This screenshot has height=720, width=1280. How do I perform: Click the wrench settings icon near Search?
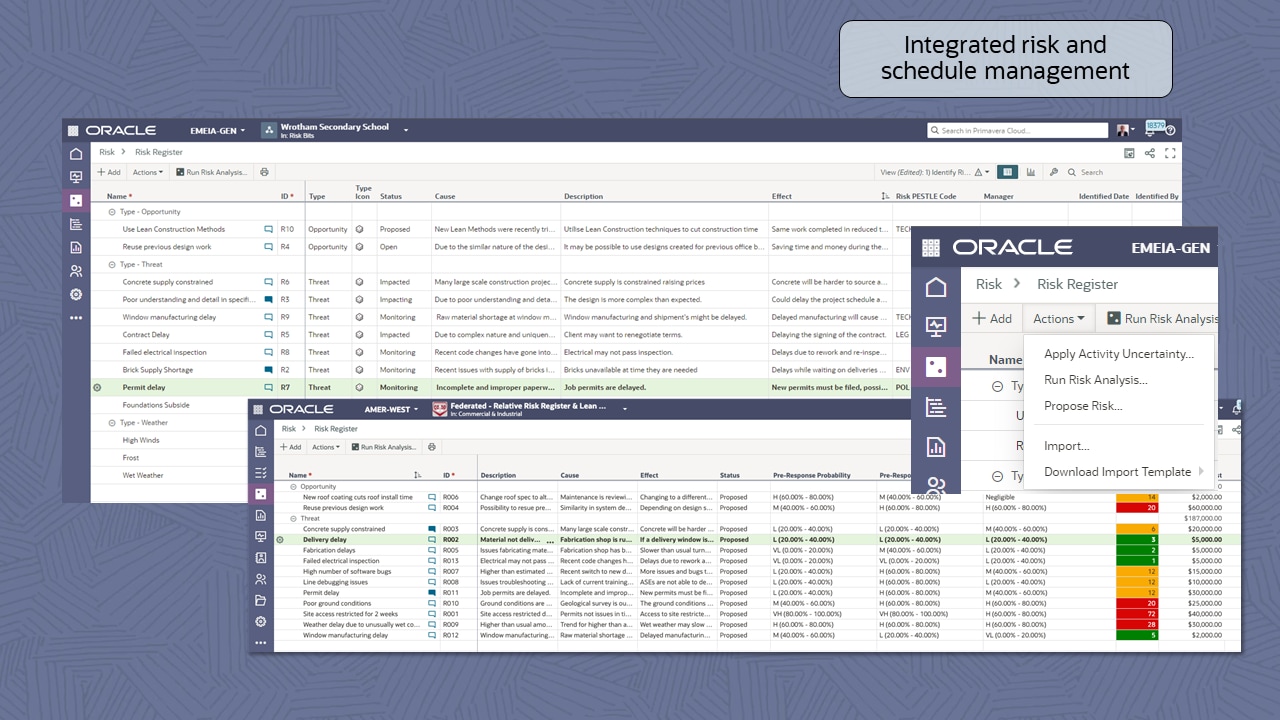pyautogui.click(x=1053, y=172)
